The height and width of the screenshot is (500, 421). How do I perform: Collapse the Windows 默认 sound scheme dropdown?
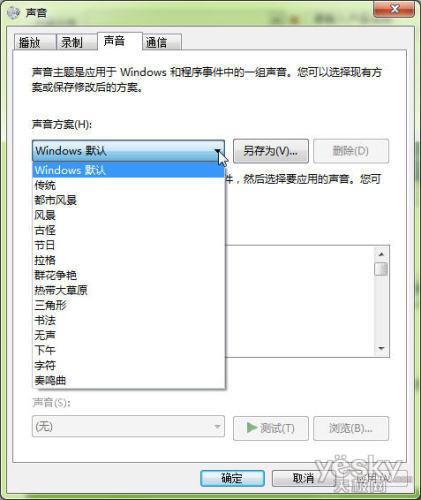click(128, 151)
